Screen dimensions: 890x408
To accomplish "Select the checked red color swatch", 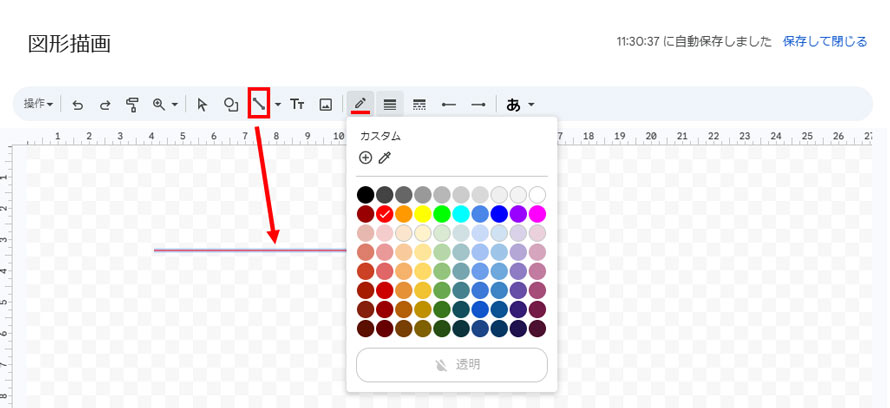I will [x=385, y=214].
